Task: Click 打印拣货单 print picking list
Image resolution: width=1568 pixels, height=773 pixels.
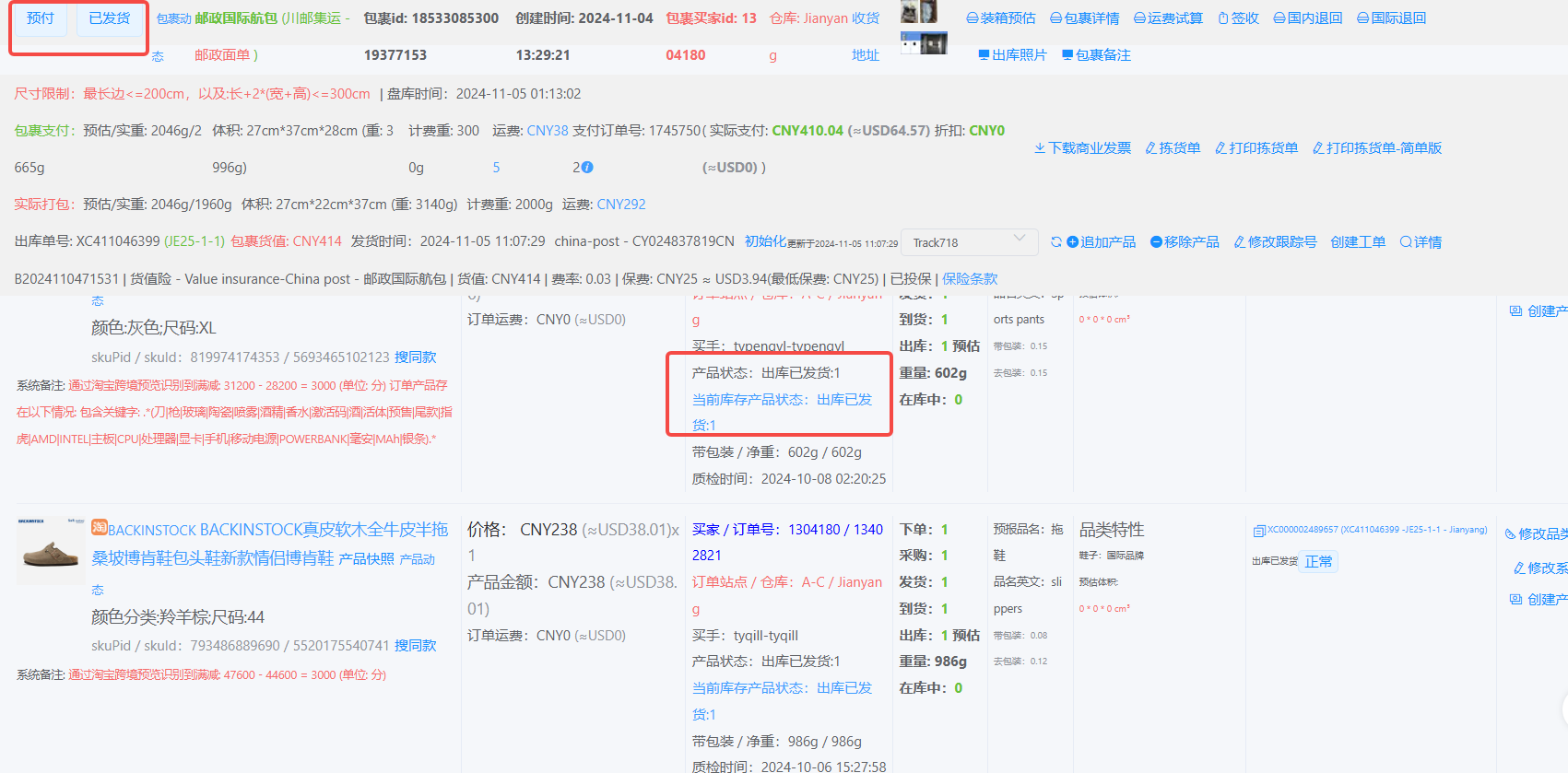Action: 1256,148
